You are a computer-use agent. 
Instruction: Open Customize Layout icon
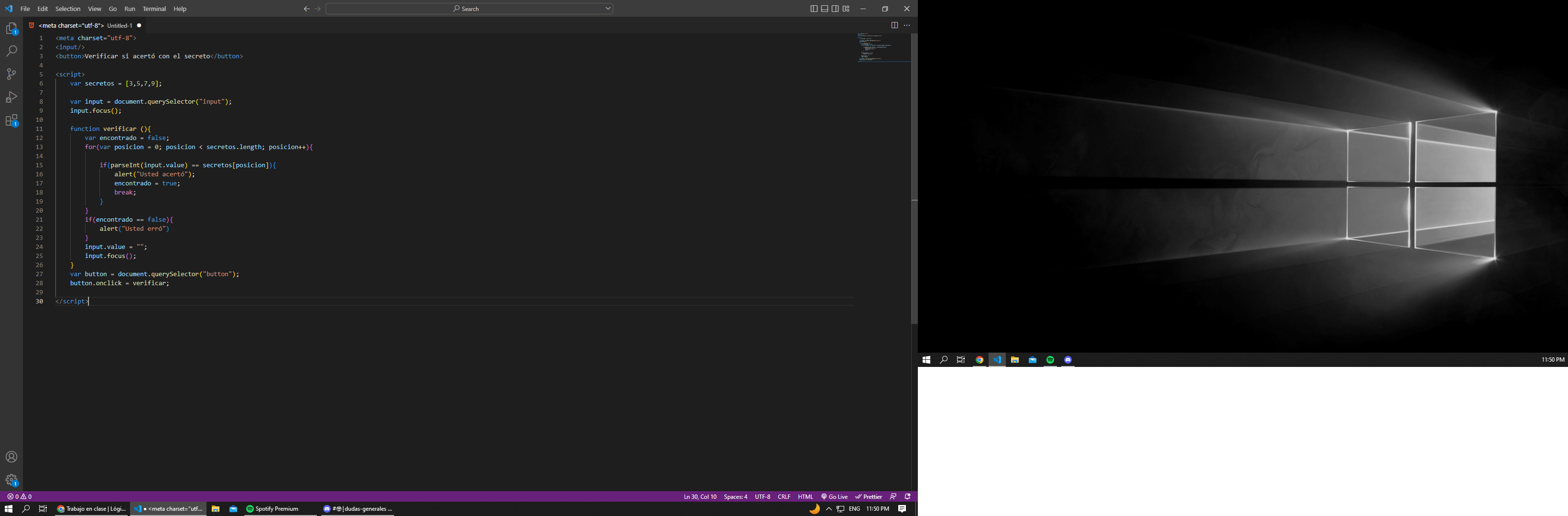pyautogui.click(x=846, y=9)
